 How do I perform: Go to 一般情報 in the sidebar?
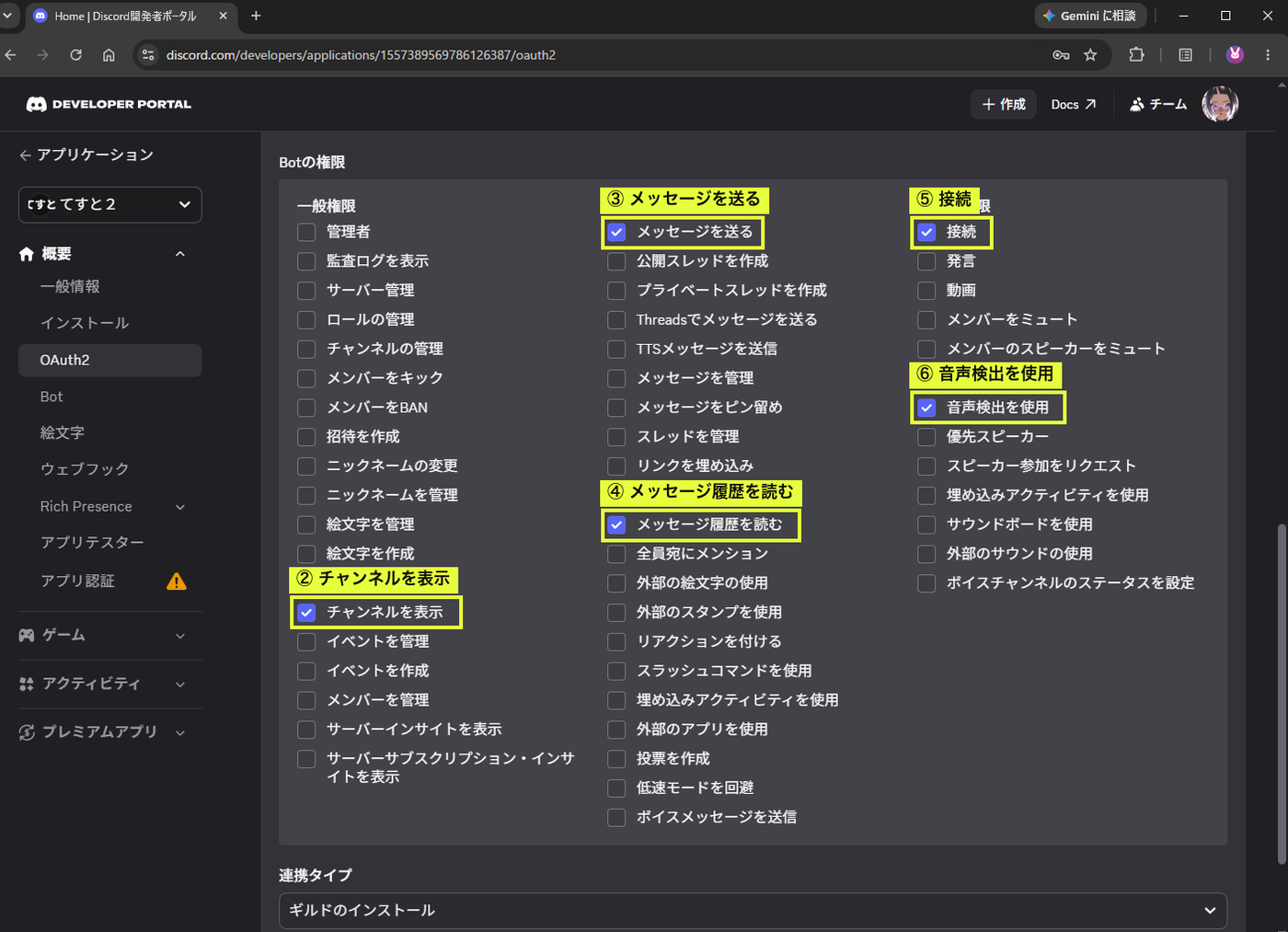(70, 287)
